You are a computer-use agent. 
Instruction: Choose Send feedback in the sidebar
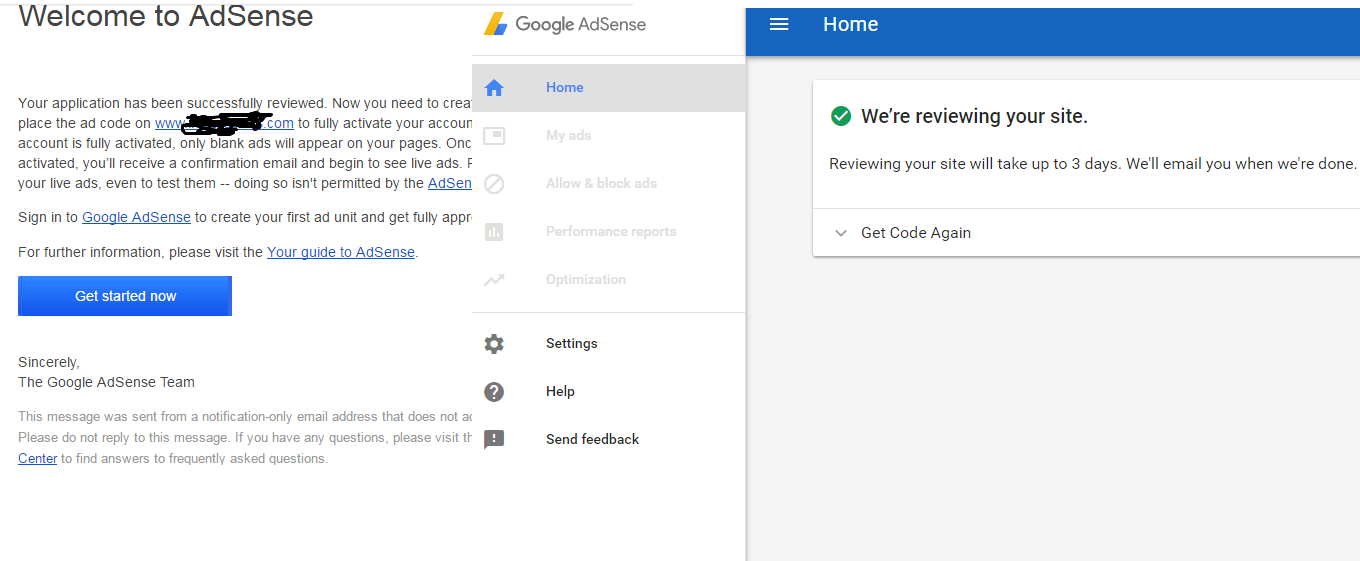pyautogui.click(x=592, y=440)
